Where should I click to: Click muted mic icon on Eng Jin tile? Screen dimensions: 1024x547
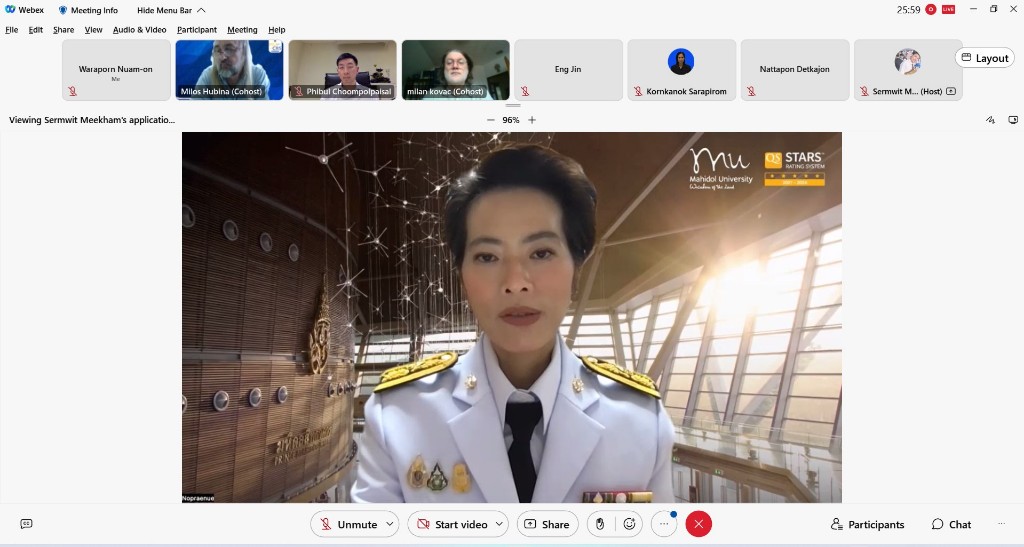[x=525, y=91]
